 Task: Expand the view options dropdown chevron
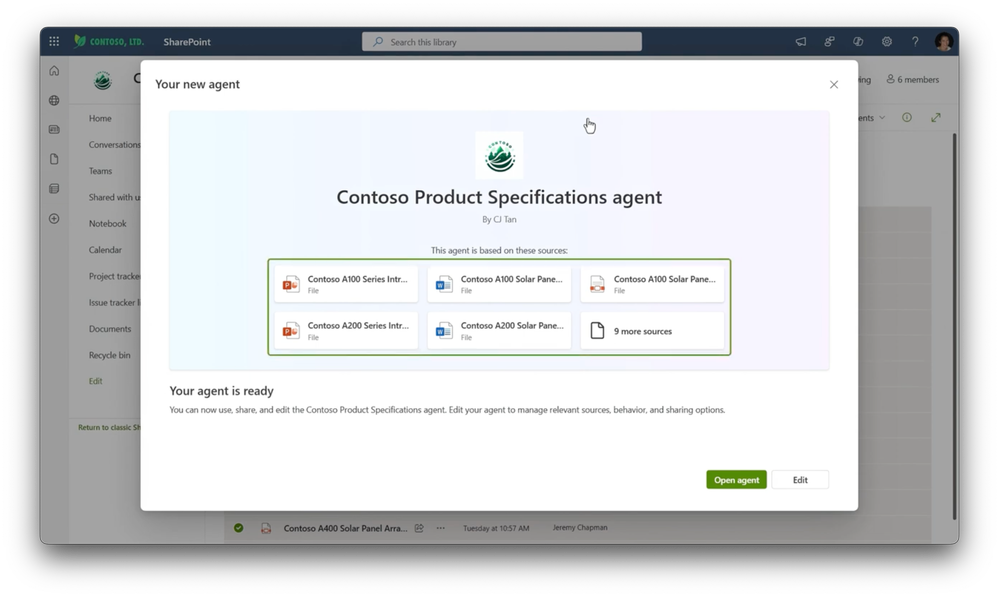click(x=882, y=118)
